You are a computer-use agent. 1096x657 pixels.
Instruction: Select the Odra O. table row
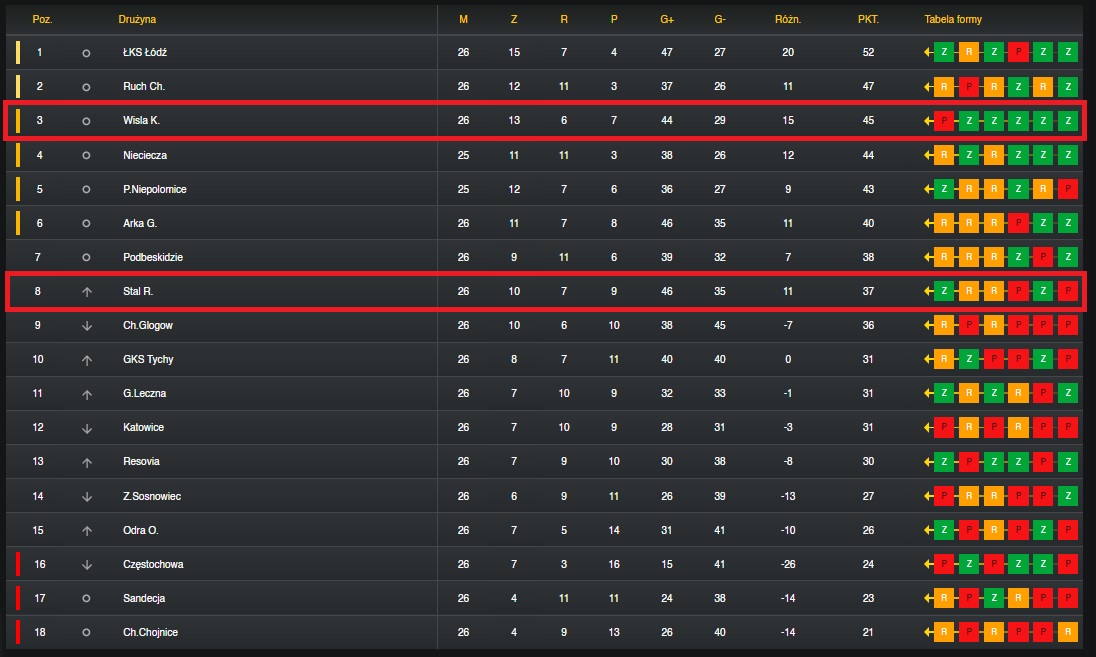click(545, 530)
